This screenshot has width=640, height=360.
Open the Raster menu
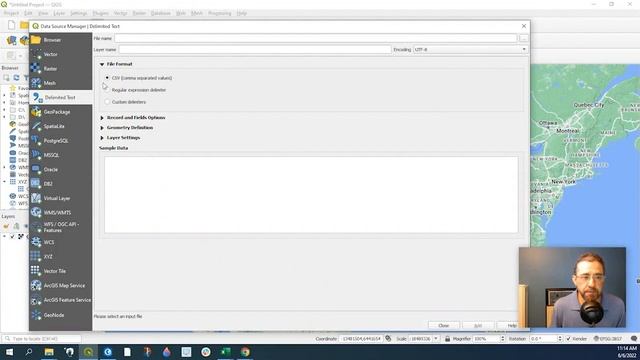pos(139,13)
